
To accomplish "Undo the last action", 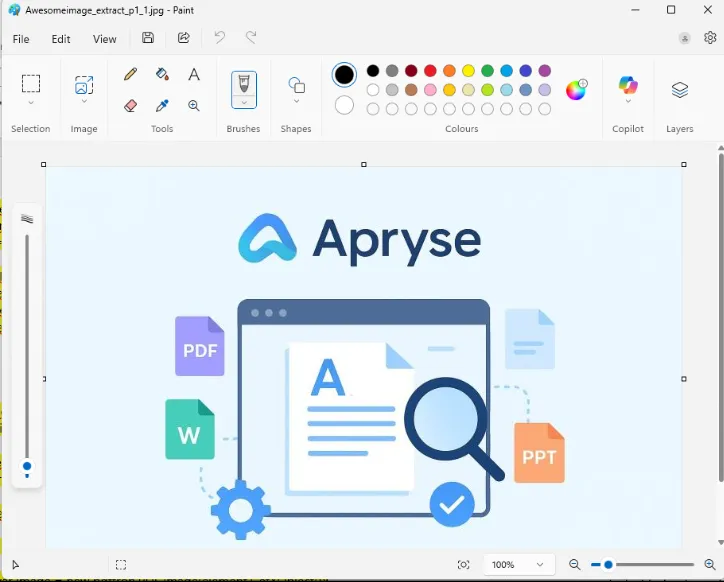I will click(x=220, y=38).
